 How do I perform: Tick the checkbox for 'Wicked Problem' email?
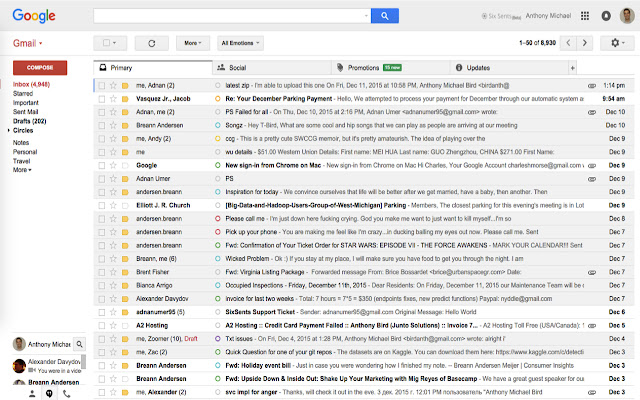coord(102,259)
